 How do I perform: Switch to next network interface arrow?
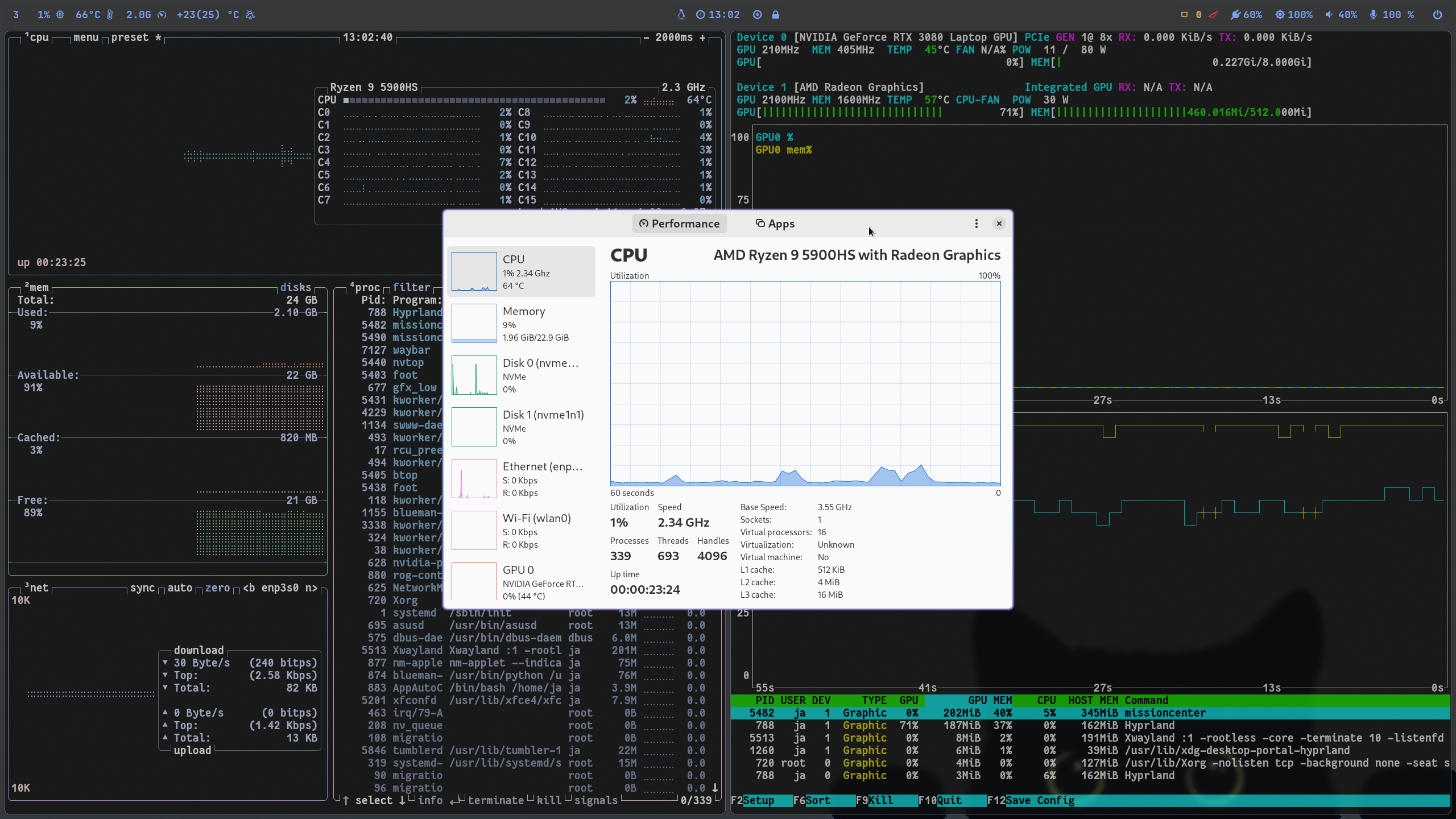(311, 588)
